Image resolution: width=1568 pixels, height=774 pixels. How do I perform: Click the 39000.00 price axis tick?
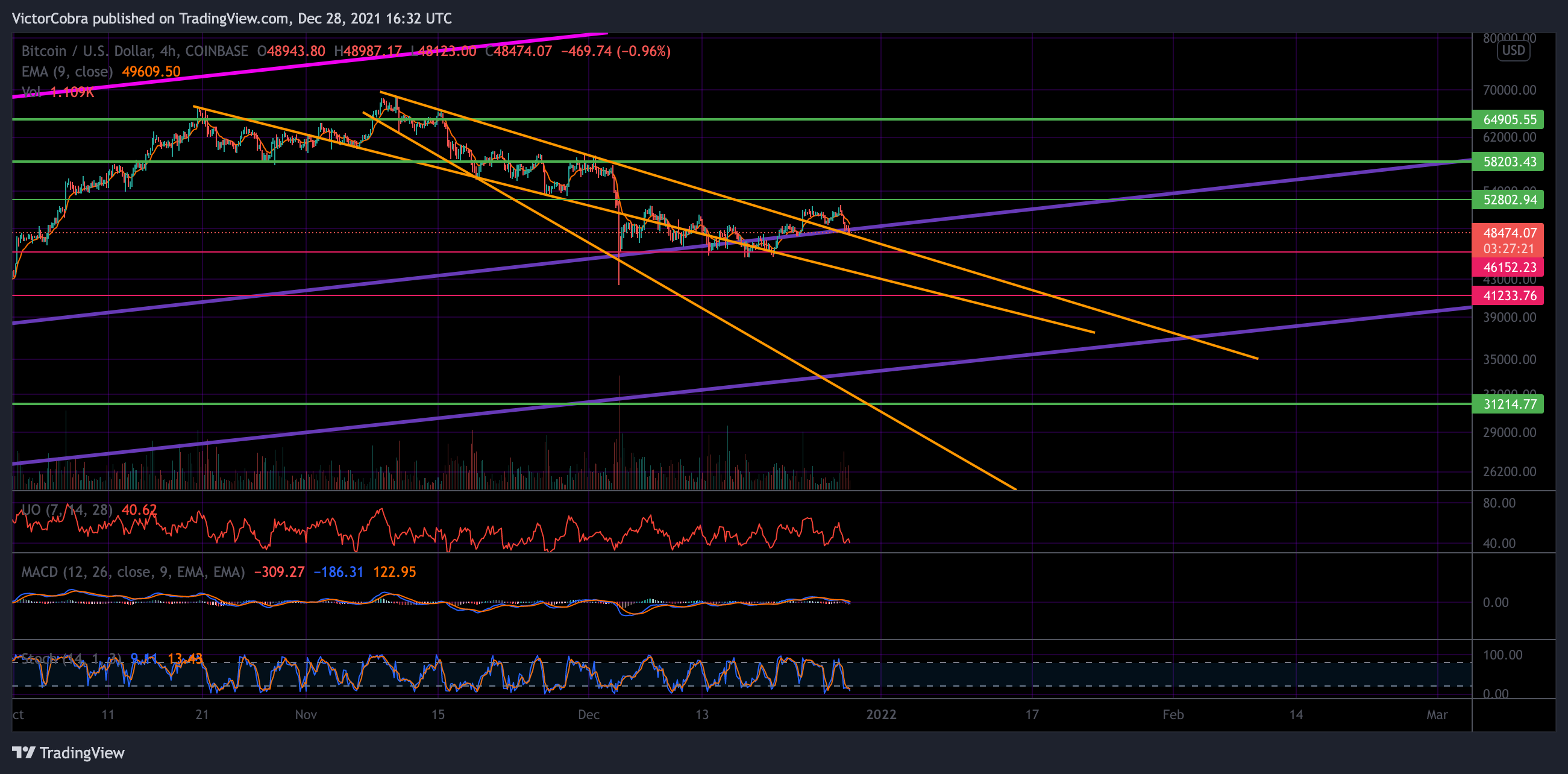pyautogui.click(x=1509, y=317)
